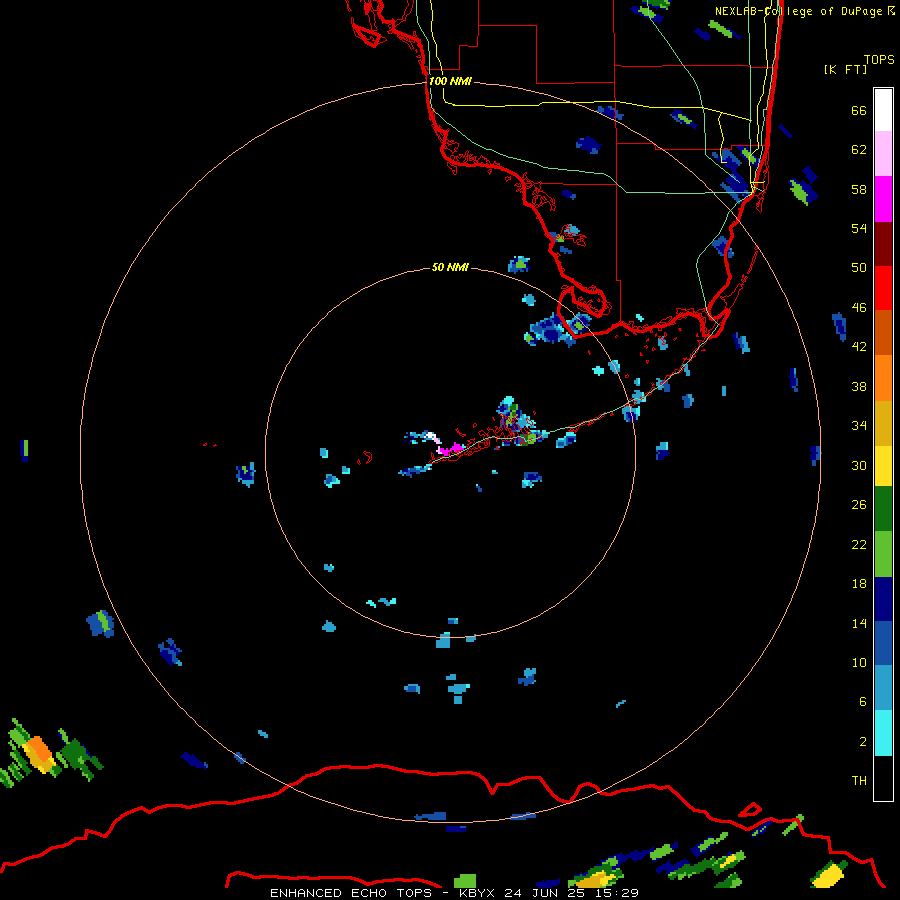Click the 10 legend value
Image resolution: width=900 pixels, height=900 pixels.
859,662
